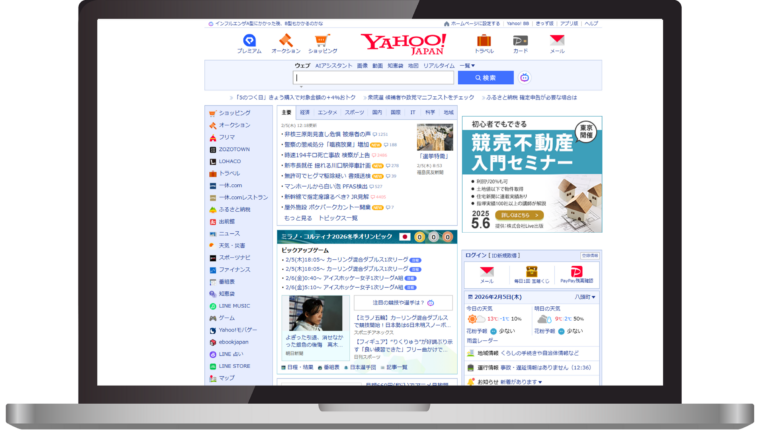Screen dimensions: 768x430
Task: Select the スポーツ news tab
Action: pos(355,113)
